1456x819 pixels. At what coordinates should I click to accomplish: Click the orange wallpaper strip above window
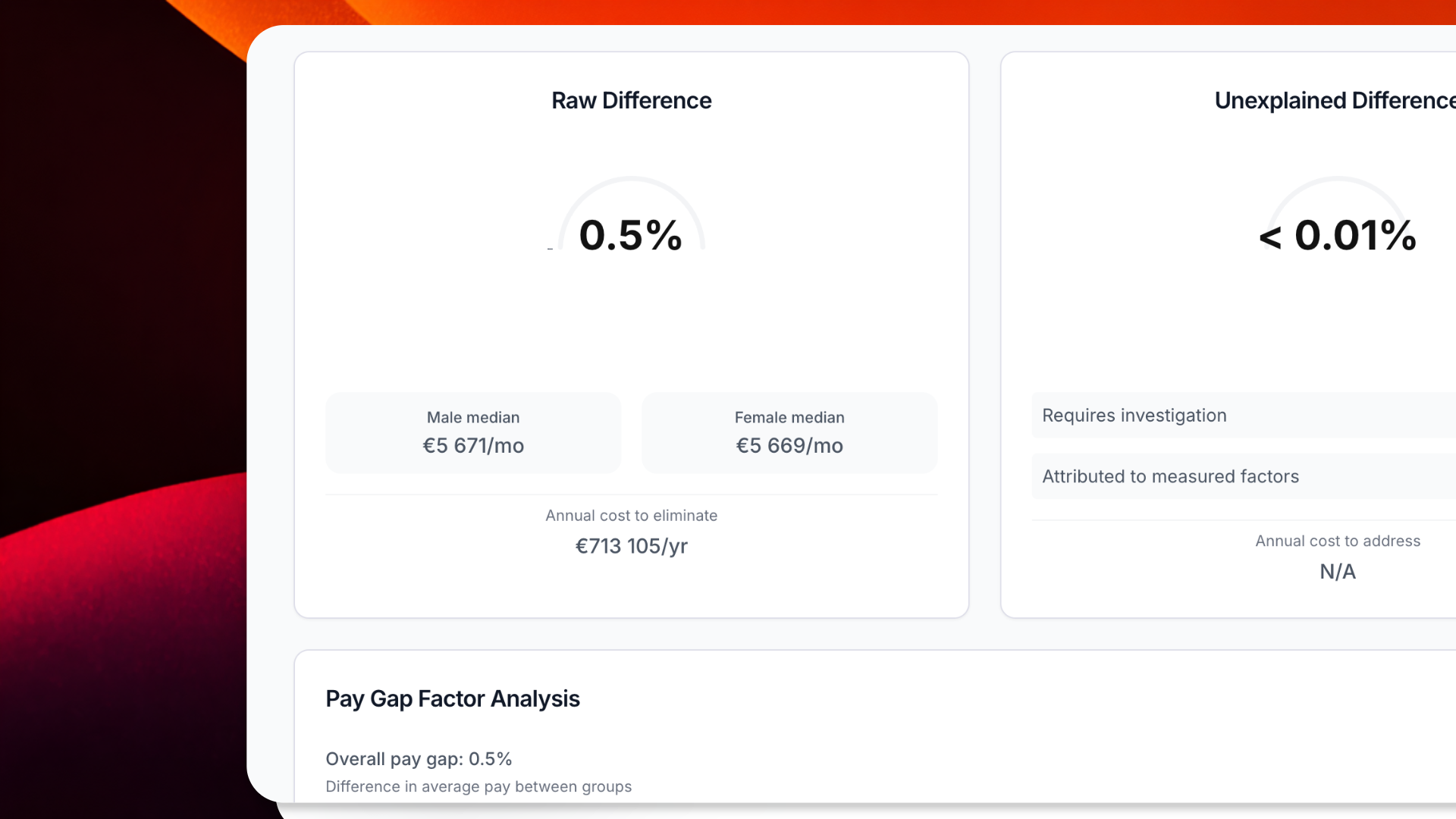[x=834, y=11]
